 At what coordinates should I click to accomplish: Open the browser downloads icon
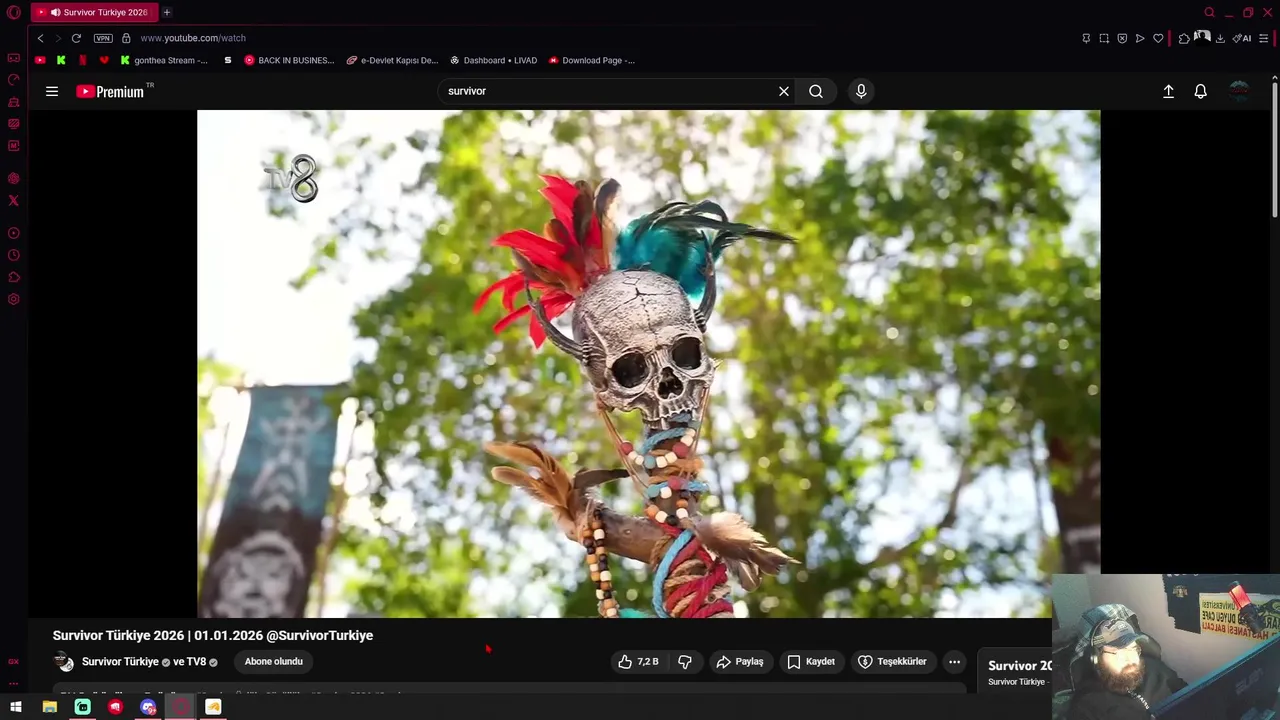1220,38
